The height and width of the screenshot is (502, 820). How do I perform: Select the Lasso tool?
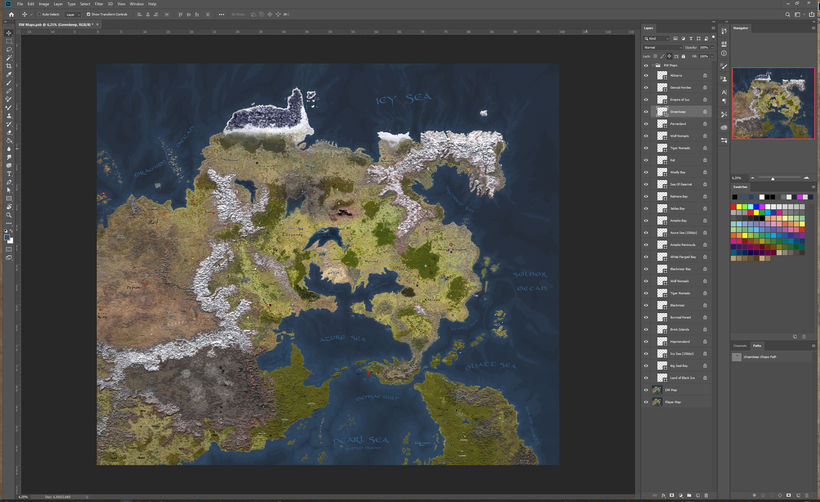[8, 49]
